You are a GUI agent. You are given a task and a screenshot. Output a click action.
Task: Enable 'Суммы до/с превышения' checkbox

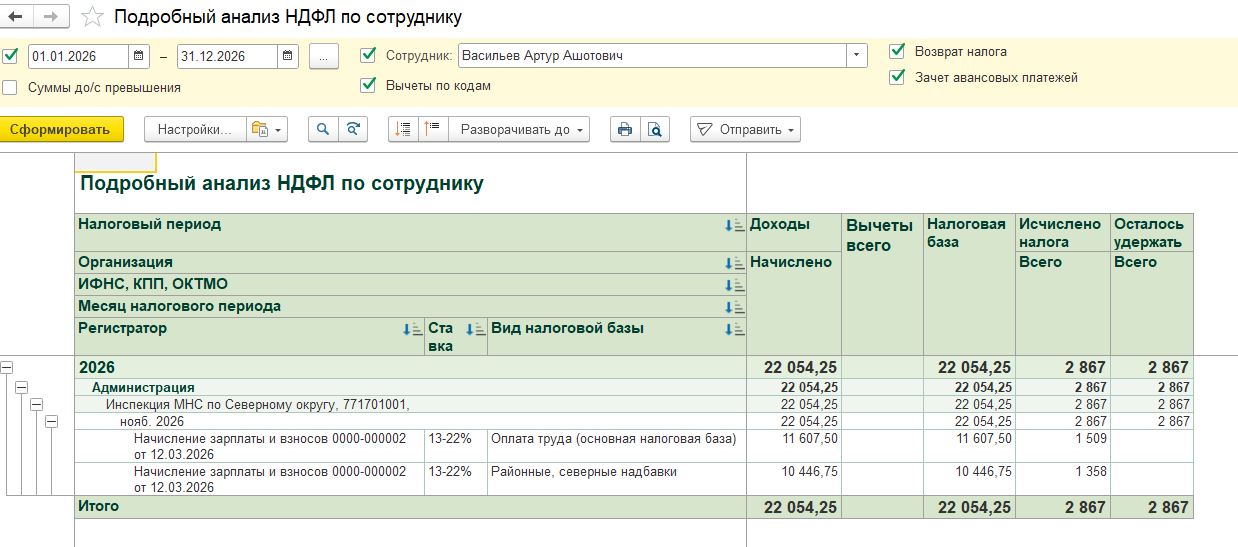coord(10,87)
